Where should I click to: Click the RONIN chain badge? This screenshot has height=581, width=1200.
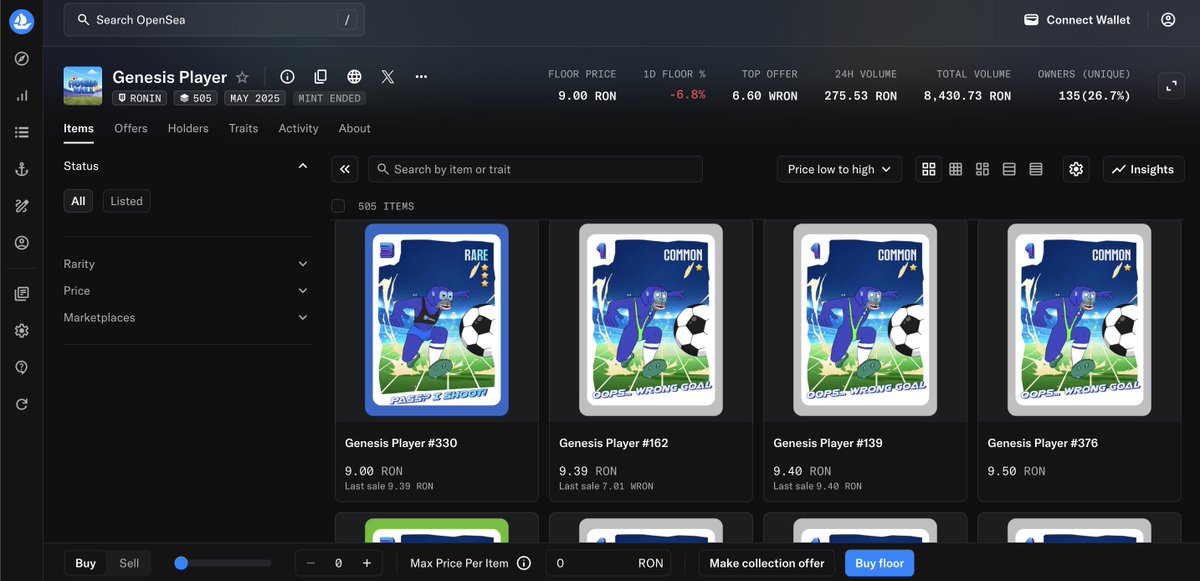pyautogui.click(x=139, y=98)
